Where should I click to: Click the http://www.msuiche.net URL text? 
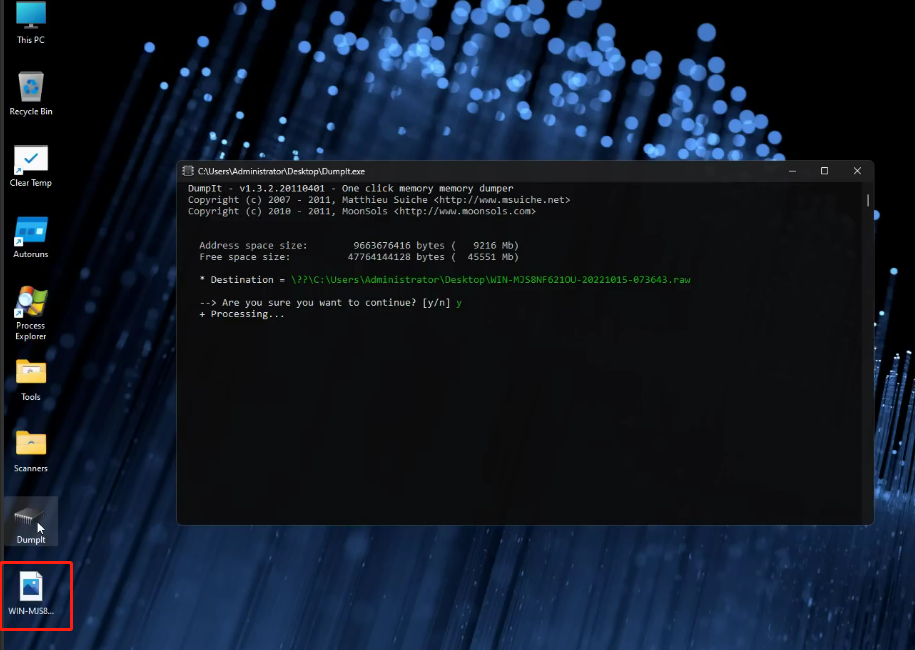502,200
